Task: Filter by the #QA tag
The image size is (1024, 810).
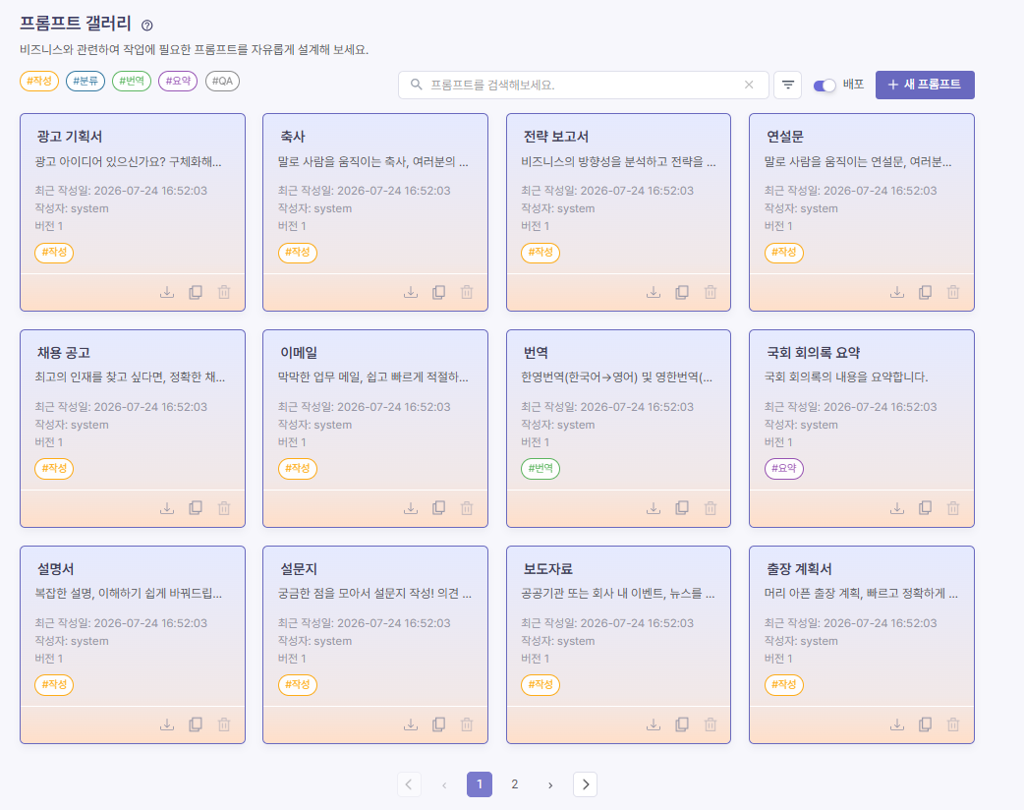Action: (x=223, y=81)
